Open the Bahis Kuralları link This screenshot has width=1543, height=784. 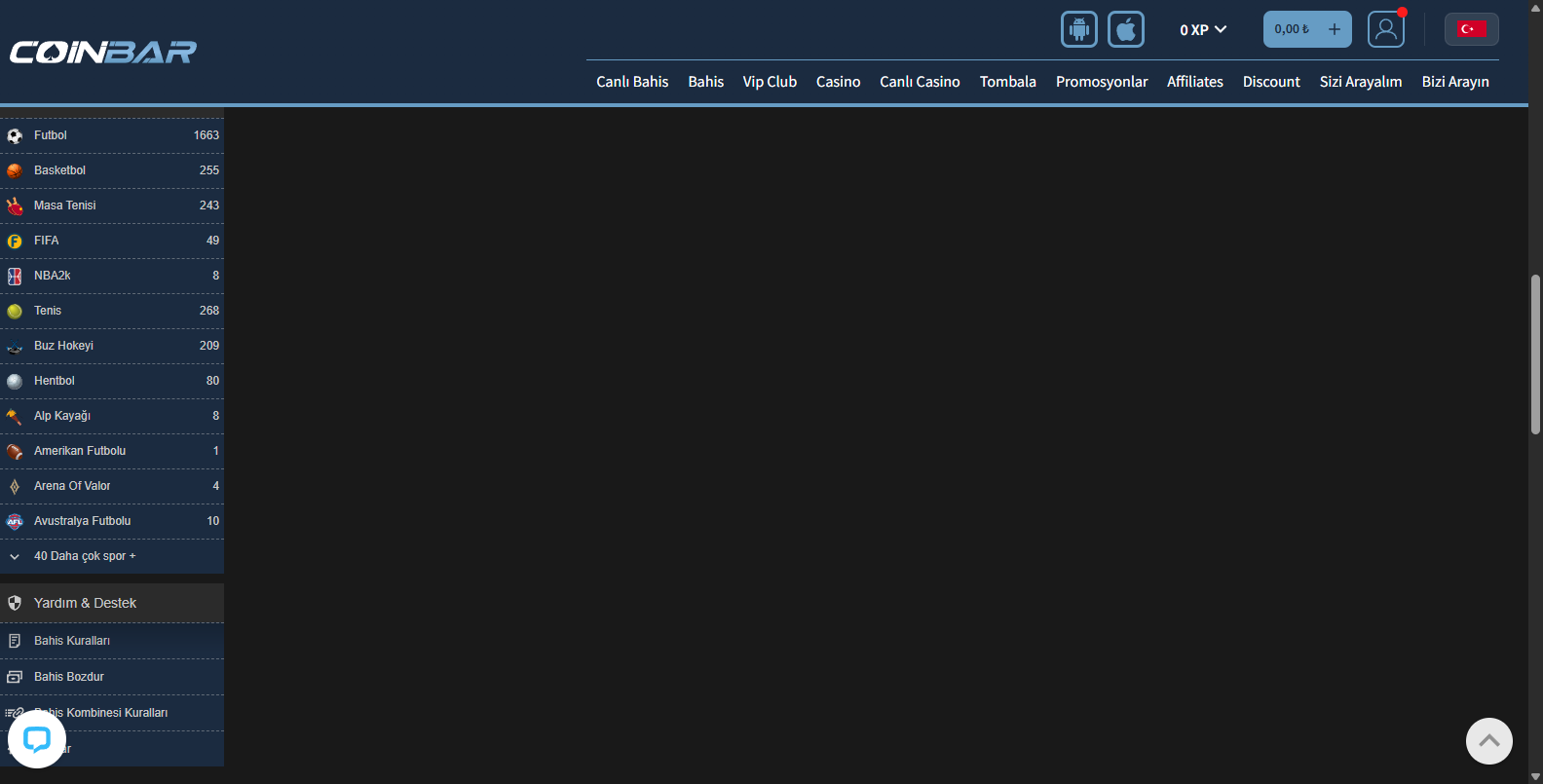click(72, 641)
